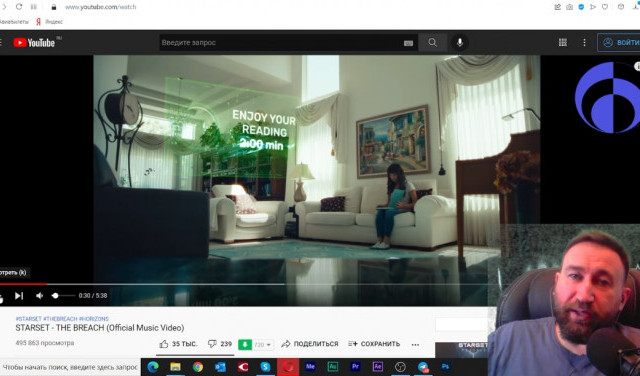640x376 pixels.
Task: Click the #STARSET hashtag link
Action: pos(29,319)
